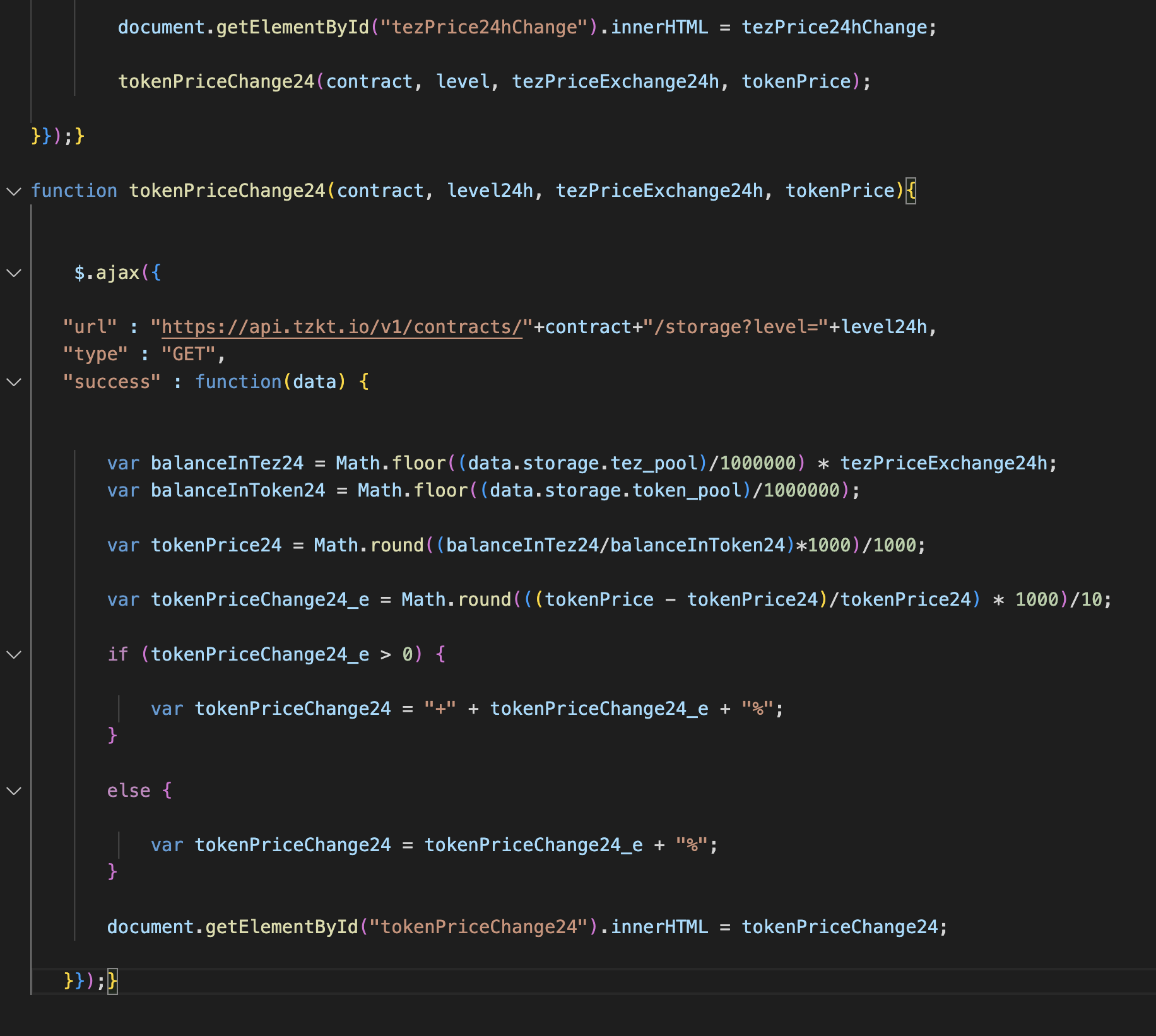The height and width of the screenshot is (1036, 1156).
Task: Collapse the else block fold arrow
Action: click(x=14, y=791)
